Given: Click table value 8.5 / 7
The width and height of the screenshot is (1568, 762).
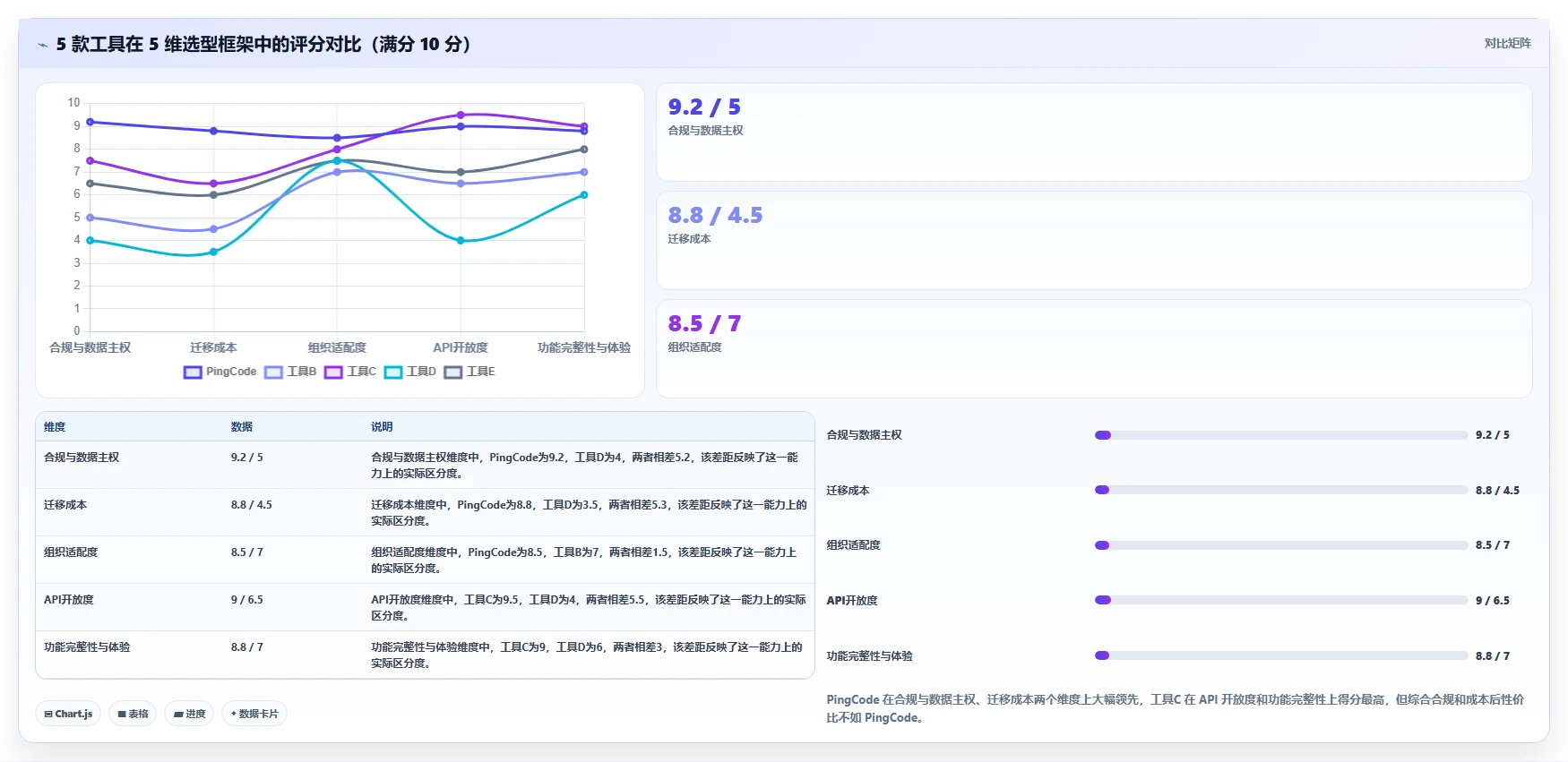Looking at the screenshot, I should 247,552.
